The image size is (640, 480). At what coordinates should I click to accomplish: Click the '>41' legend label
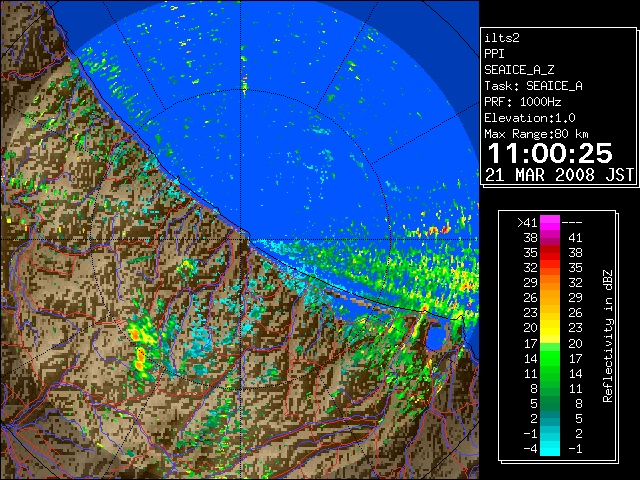[x=527, y=222]
